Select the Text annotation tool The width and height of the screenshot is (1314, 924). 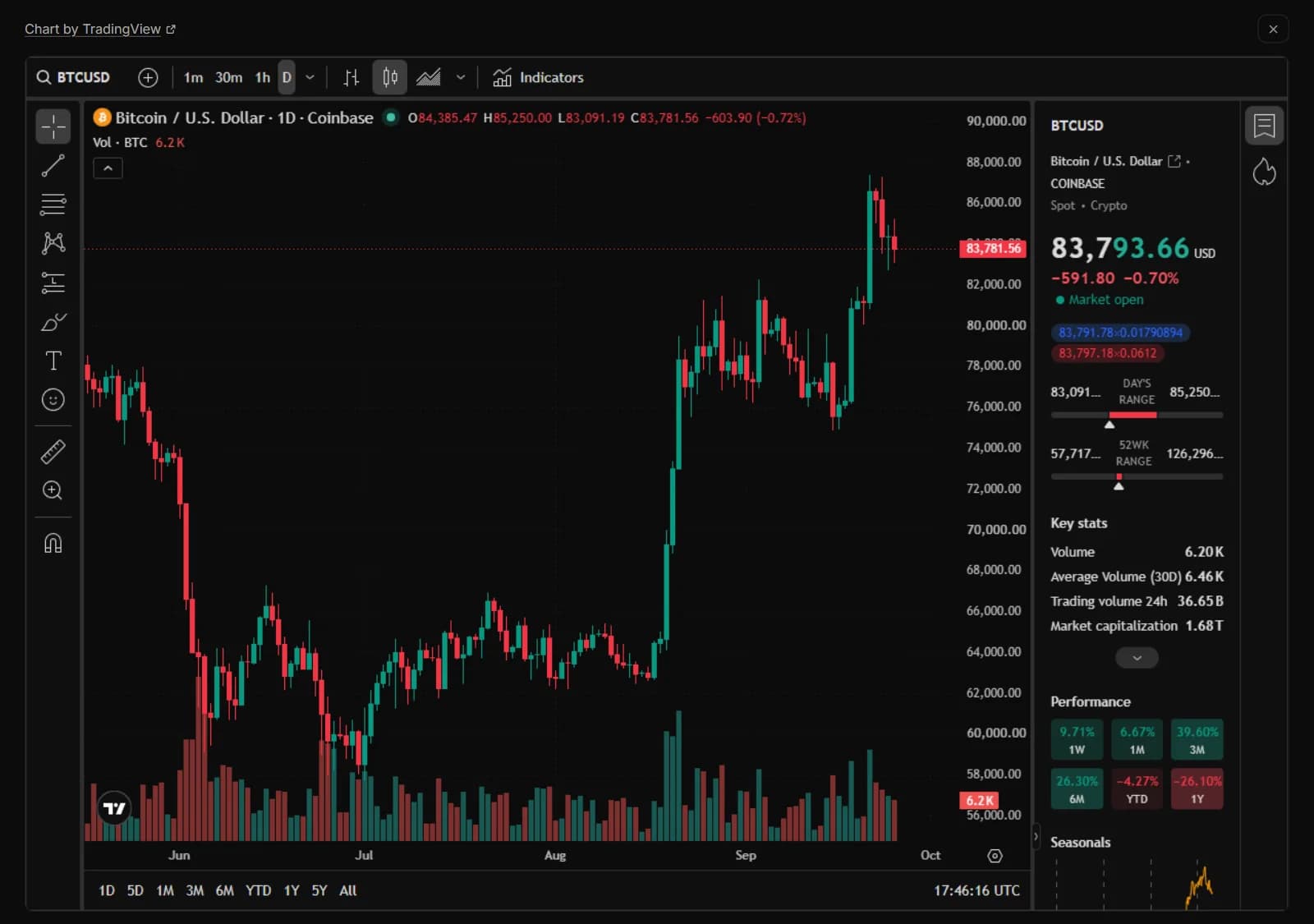53,361
